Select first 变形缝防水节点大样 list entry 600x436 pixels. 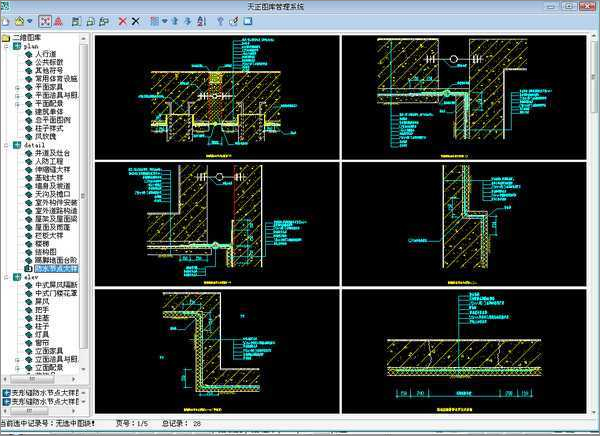44,393
